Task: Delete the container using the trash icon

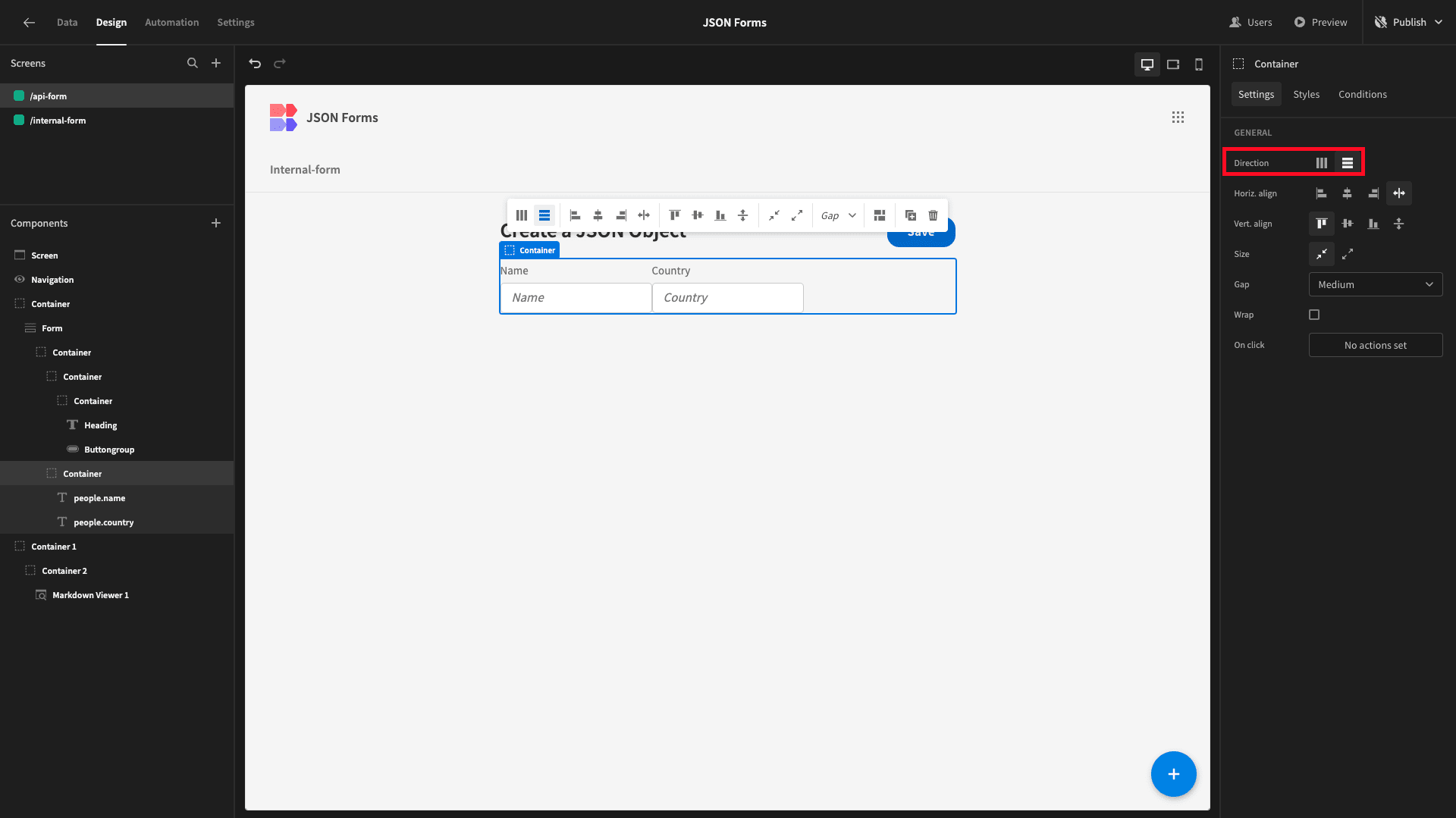Action: point(934,215)
